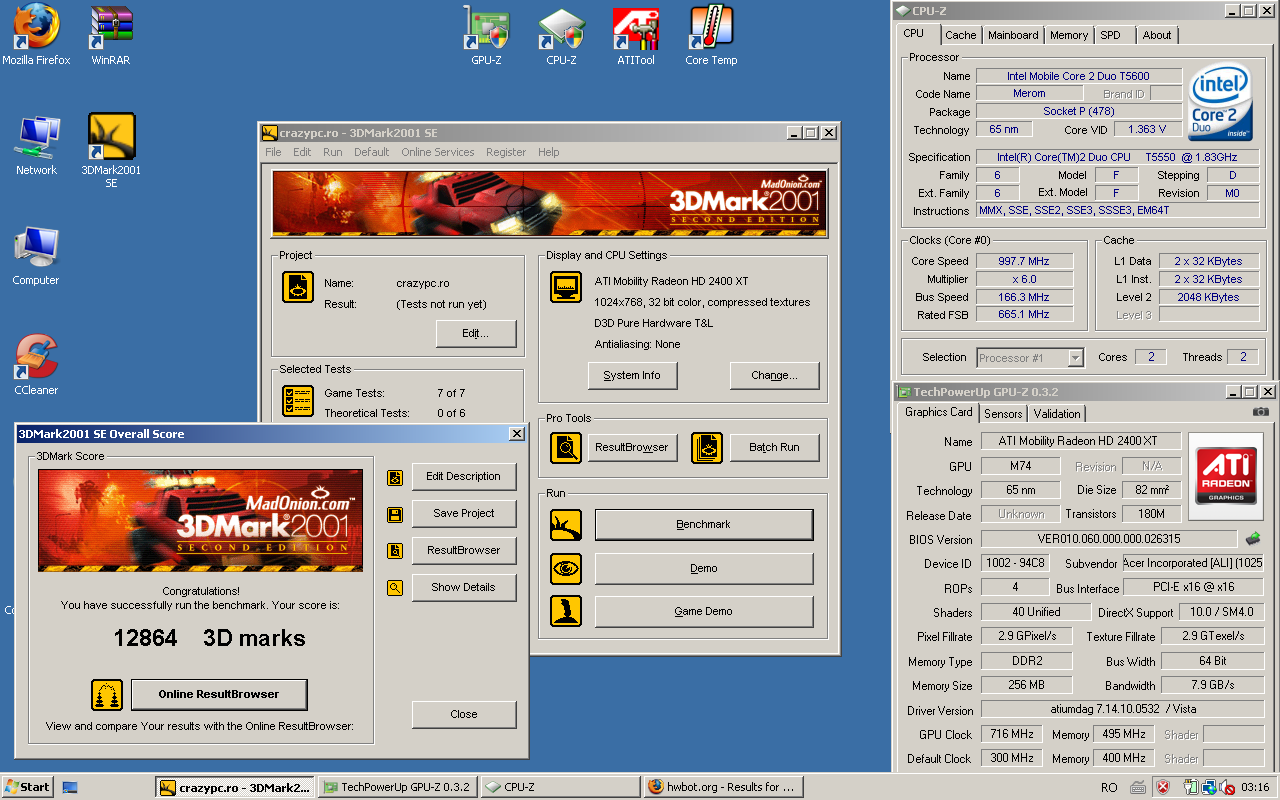Select the Network desktop icon
Image resolution: width=1280 pixels, height=800 pixels.
pyautogui.click(x=36, y=145)
